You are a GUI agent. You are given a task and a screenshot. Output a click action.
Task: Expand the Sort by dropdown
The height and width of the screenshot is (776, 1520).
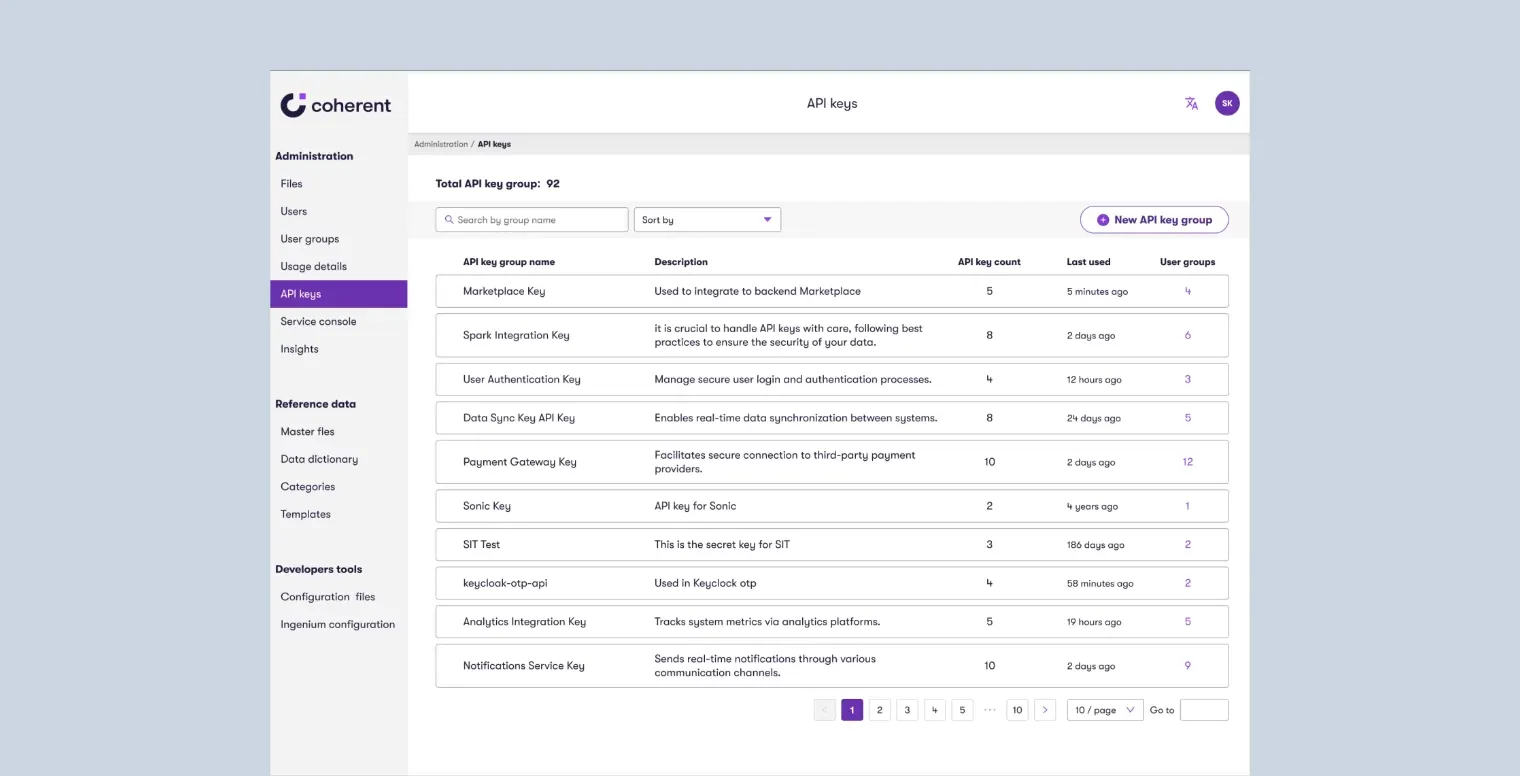[x=707, y=219]
